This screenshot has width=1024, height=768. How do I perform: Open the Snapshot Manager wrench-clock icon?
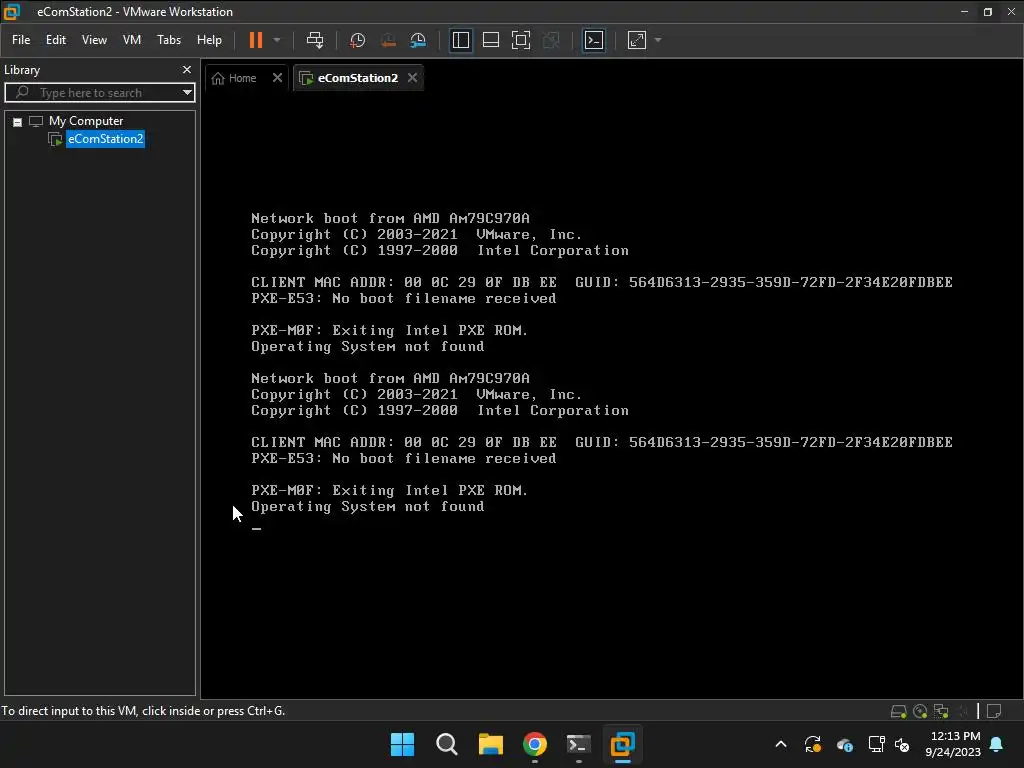418,40
